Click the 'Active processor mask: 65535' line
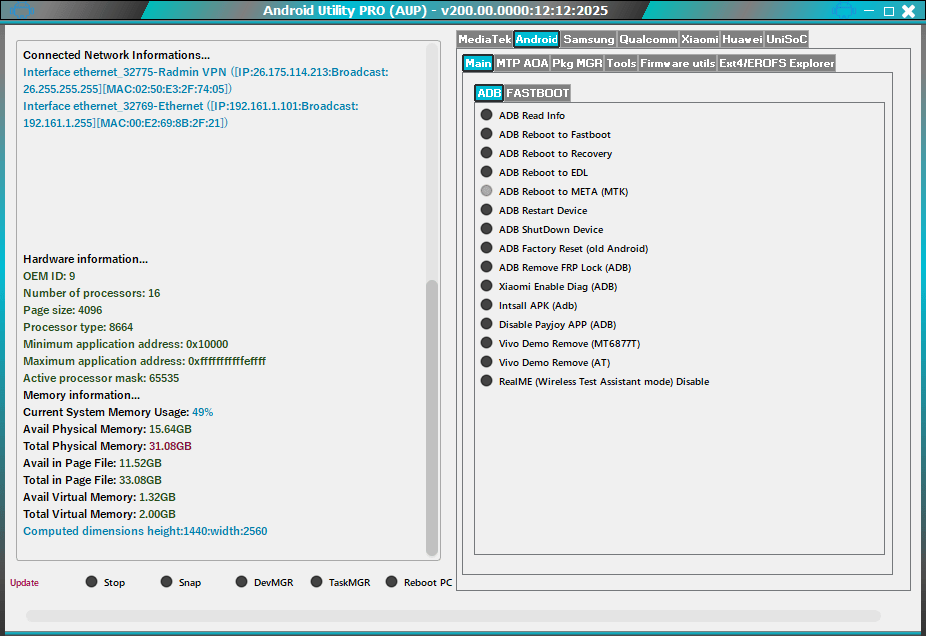The height and width of the screenshot is (636, 926). tap(101, 378)
